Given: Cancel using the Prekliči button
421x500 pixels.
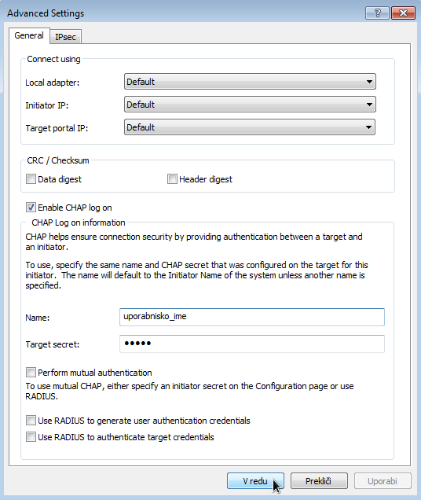Looking at the screenshot, I should [319, 481].
